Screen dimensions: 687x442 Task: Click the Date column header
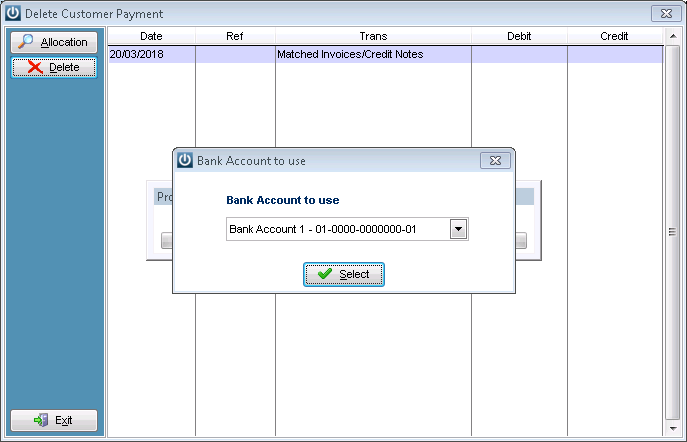pos(152,36)
